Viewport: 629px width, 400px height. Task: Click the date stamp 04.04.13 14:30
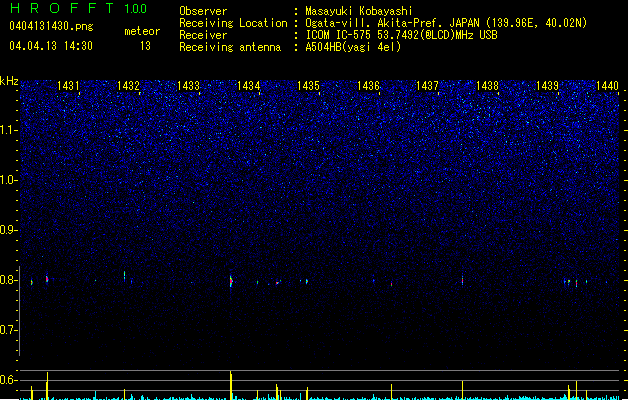pos(51,46)
